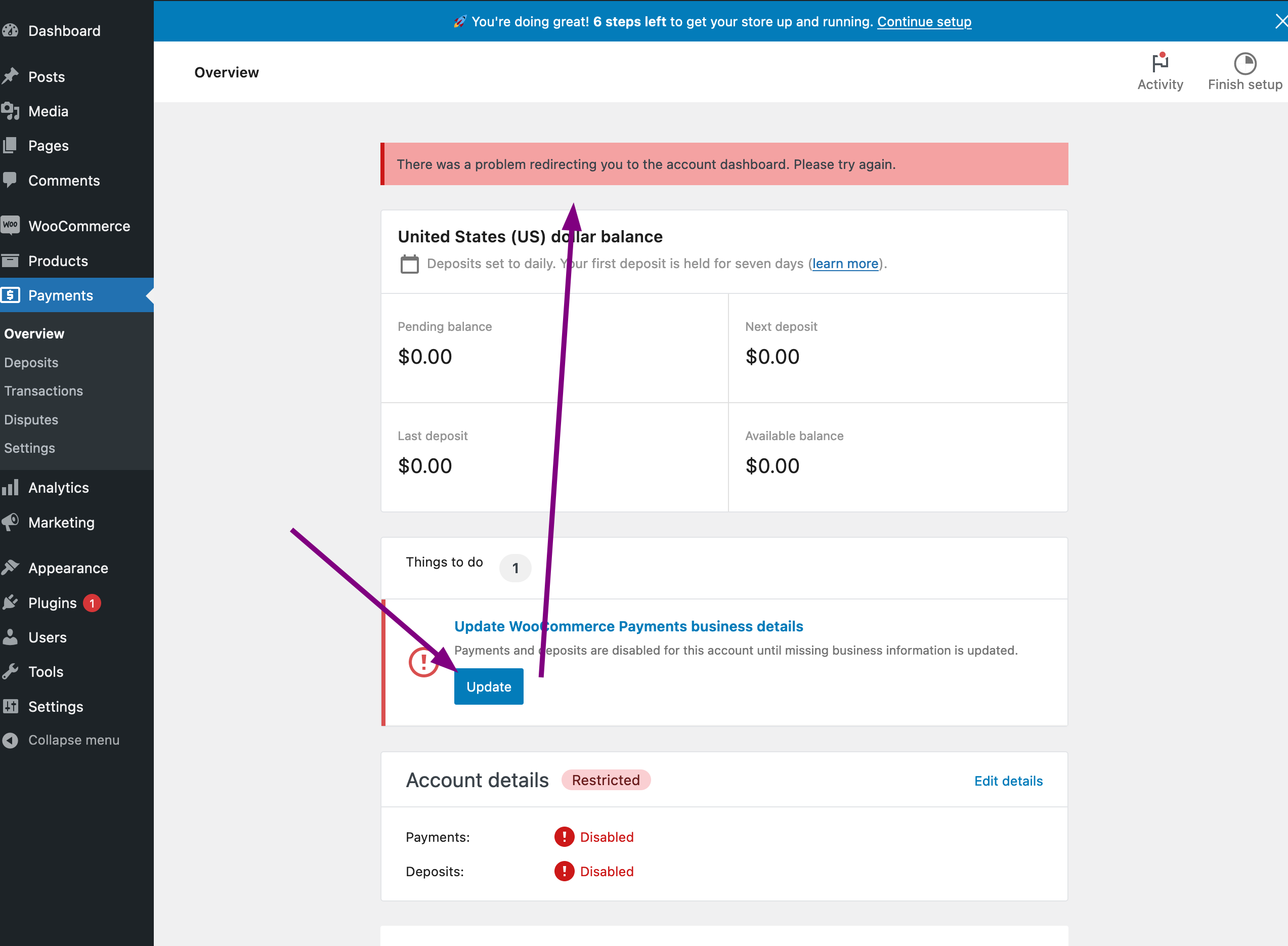This screenshot has height=946, width=1288.
Task: Follow the Continue setup link in banner
Action: (x=924, y=21)
